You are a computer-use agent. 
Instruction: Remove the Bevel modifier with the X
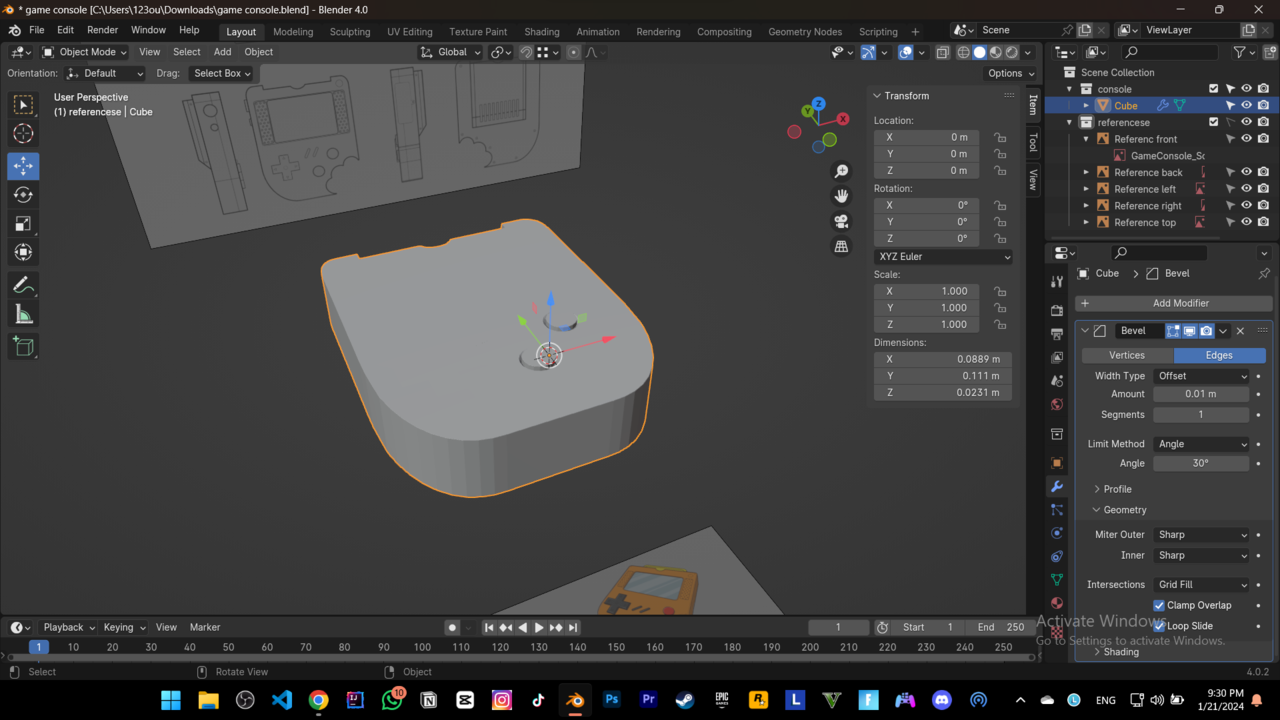(x=1240, y=331)
